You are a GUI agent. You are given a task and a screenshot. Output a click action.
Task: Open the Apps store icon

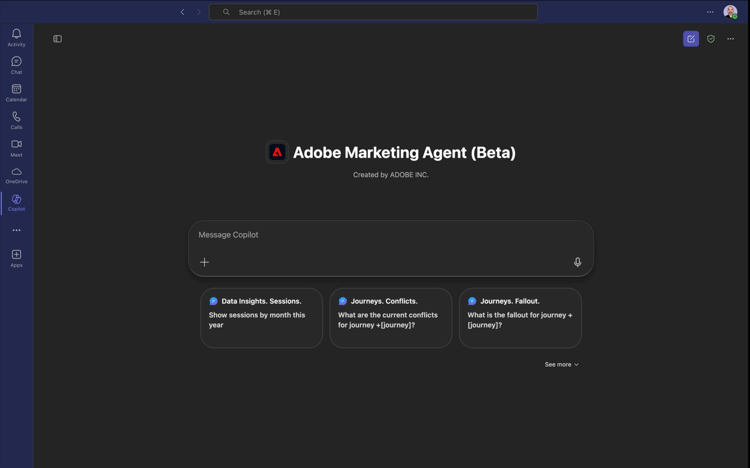pos(16,258)
